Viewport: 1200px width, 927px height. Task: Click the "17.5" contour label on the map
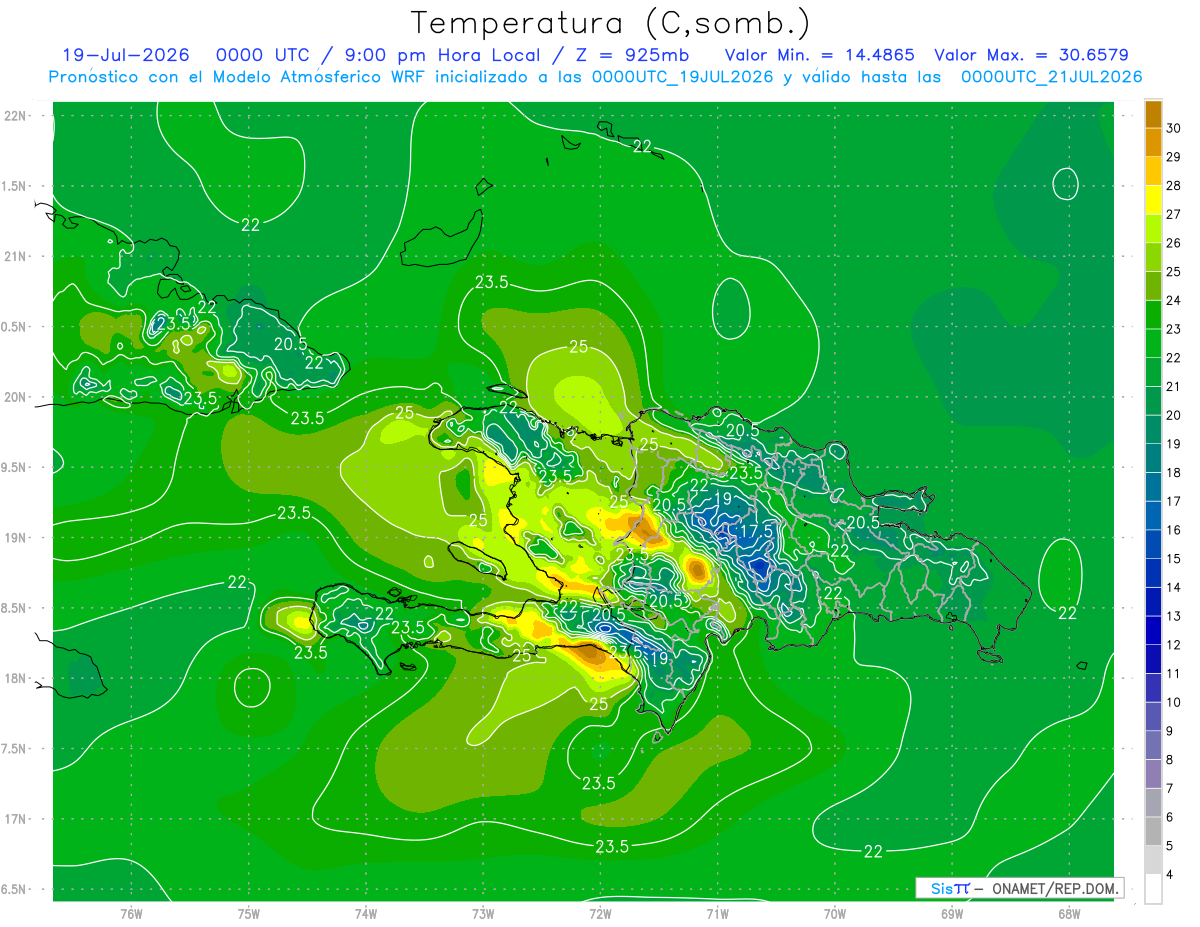coord(758,530)
